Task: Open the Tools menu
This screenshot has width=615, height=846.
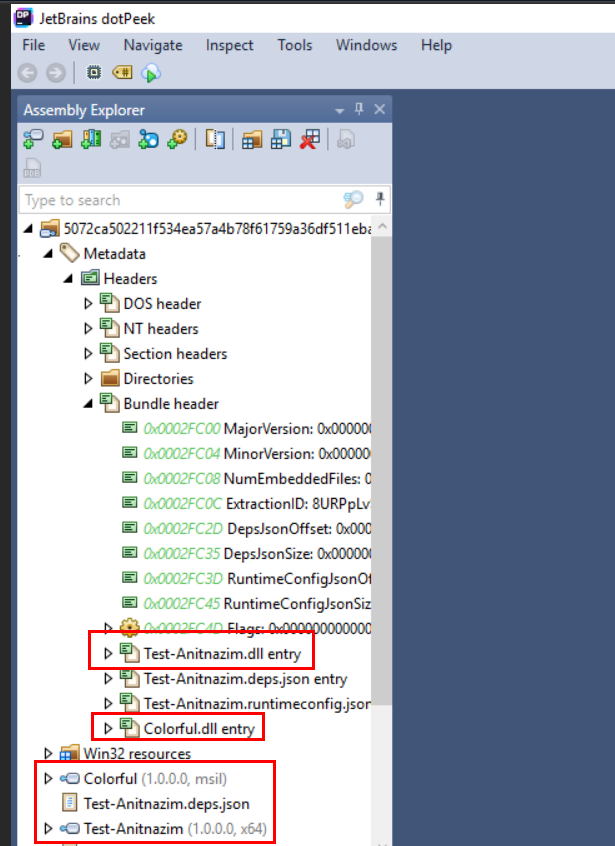Action: click(295, 45)
